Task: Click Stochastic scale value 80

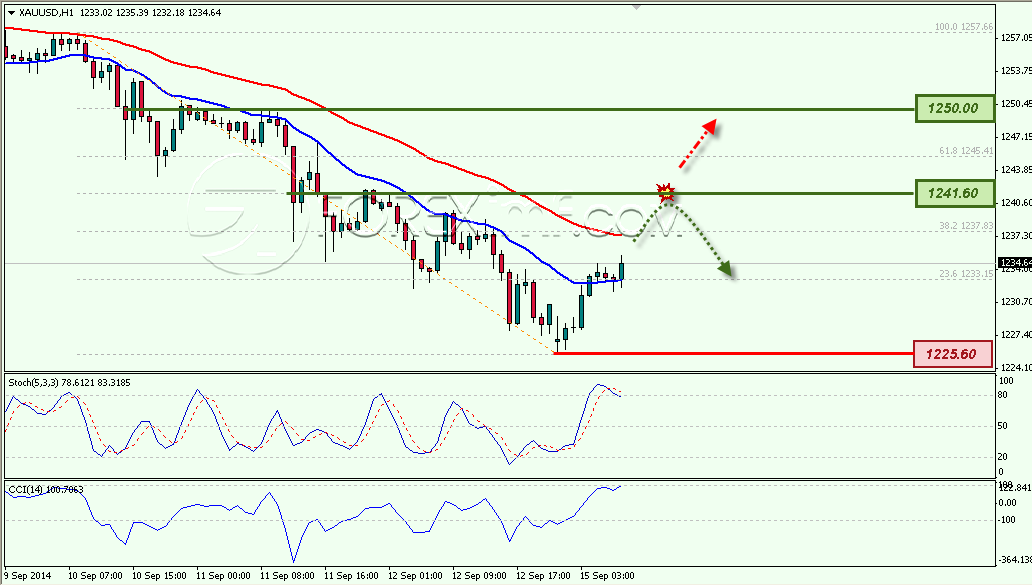Action: click(x=1003, y=395)
